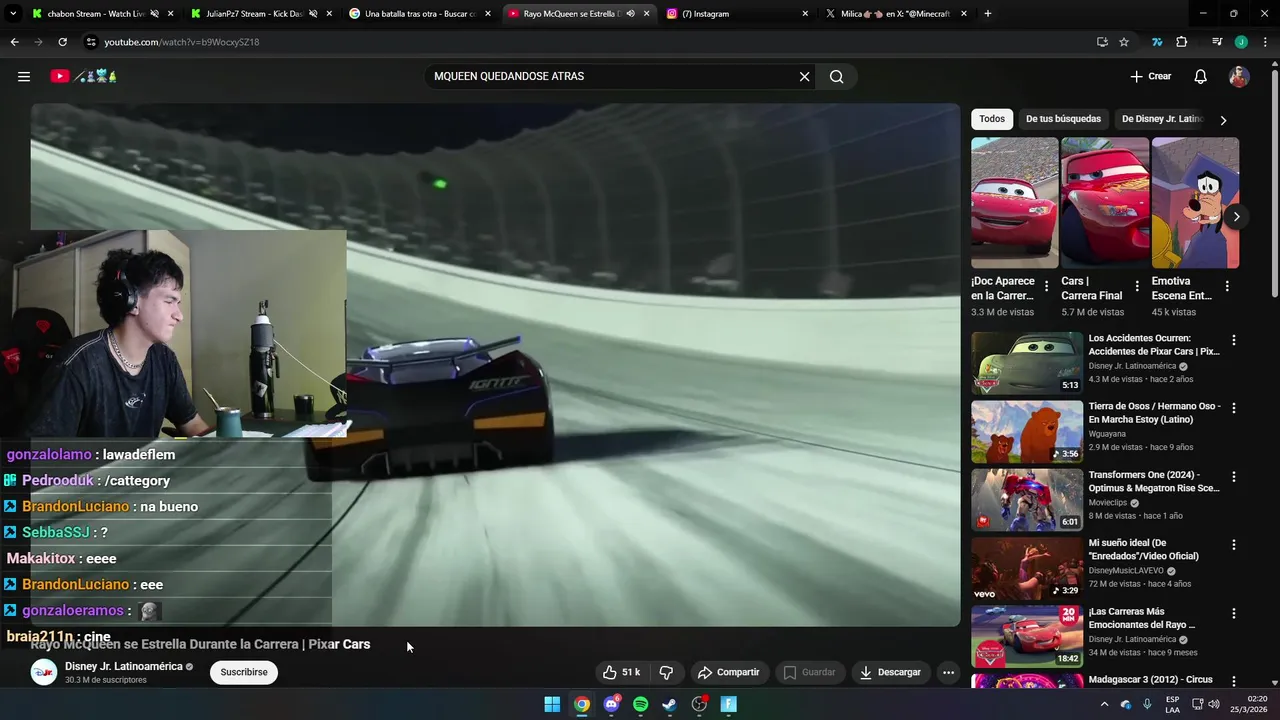Open options for Emotiva Escena short
This screenshot has height=720, width=1280.
[x=1227, y=286]
